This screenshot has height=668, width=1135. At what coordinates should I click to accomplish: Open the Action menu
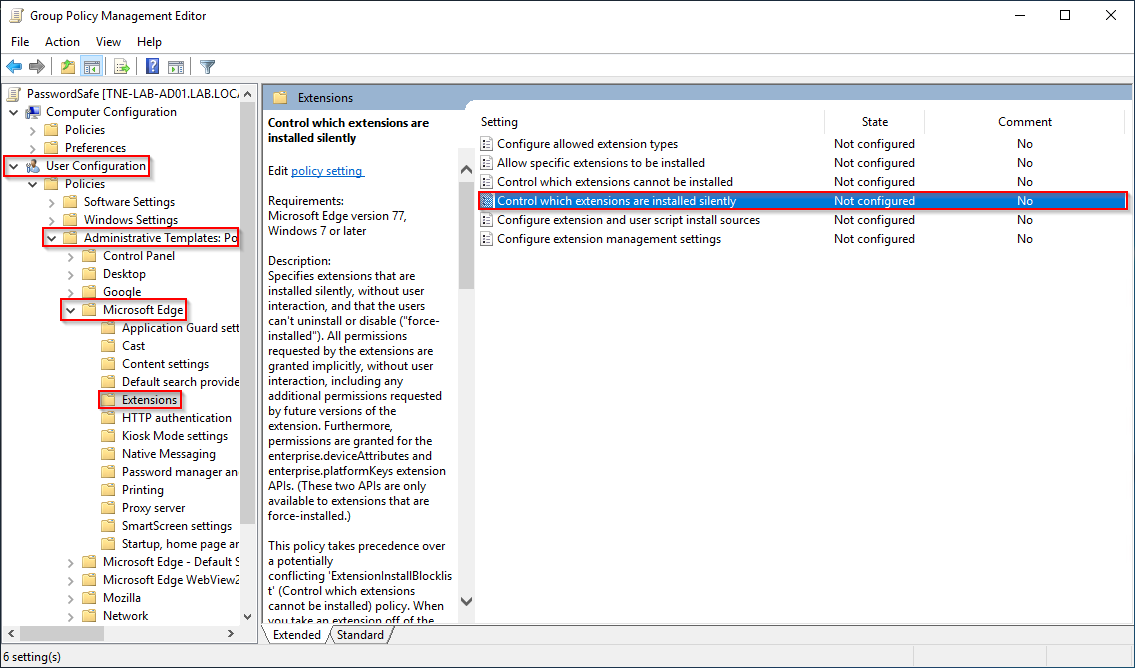(62, 42)
